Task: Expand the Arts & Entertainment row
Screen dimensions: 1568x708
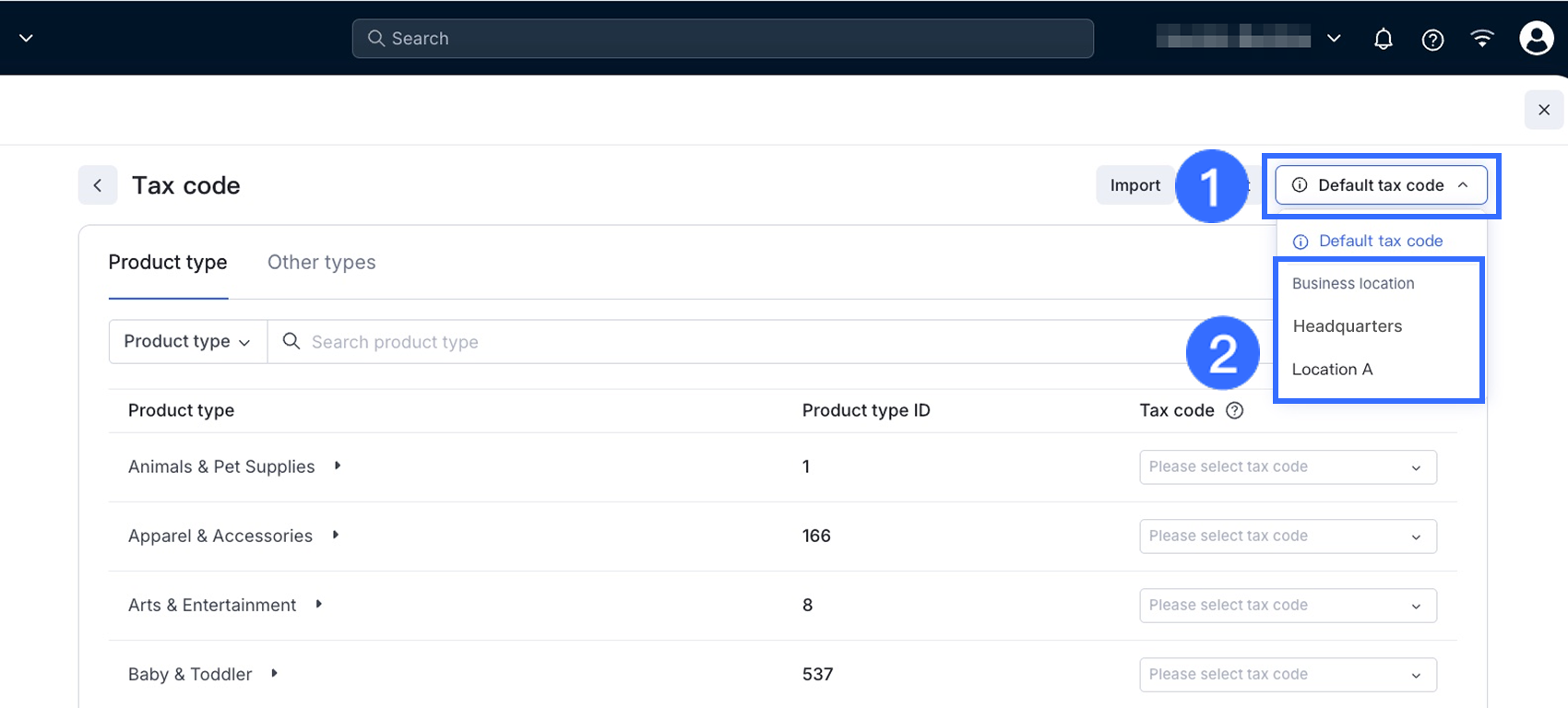Action: 319,605
